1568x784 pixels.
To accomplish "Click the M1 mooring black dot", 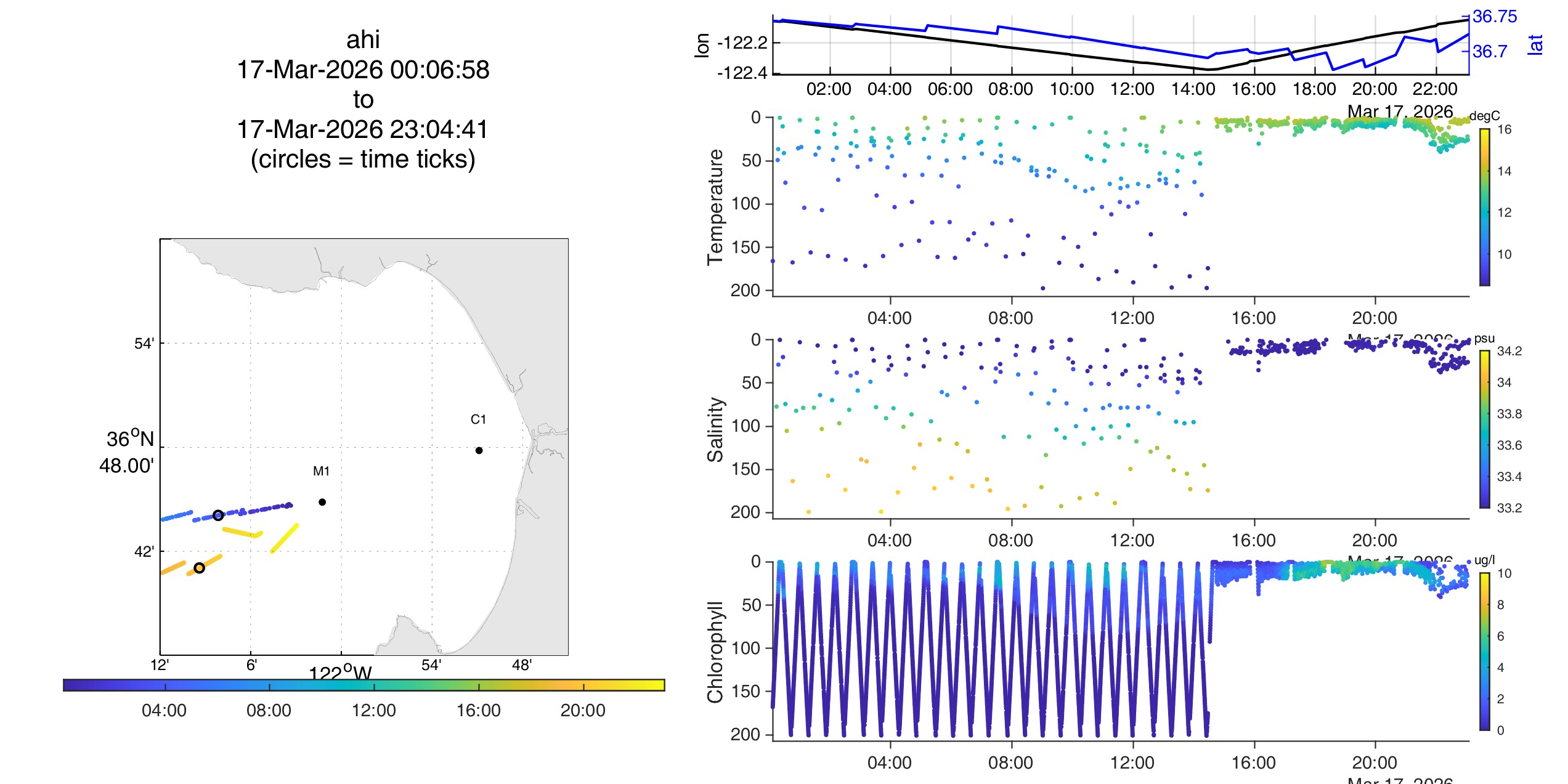I will 322,502.
